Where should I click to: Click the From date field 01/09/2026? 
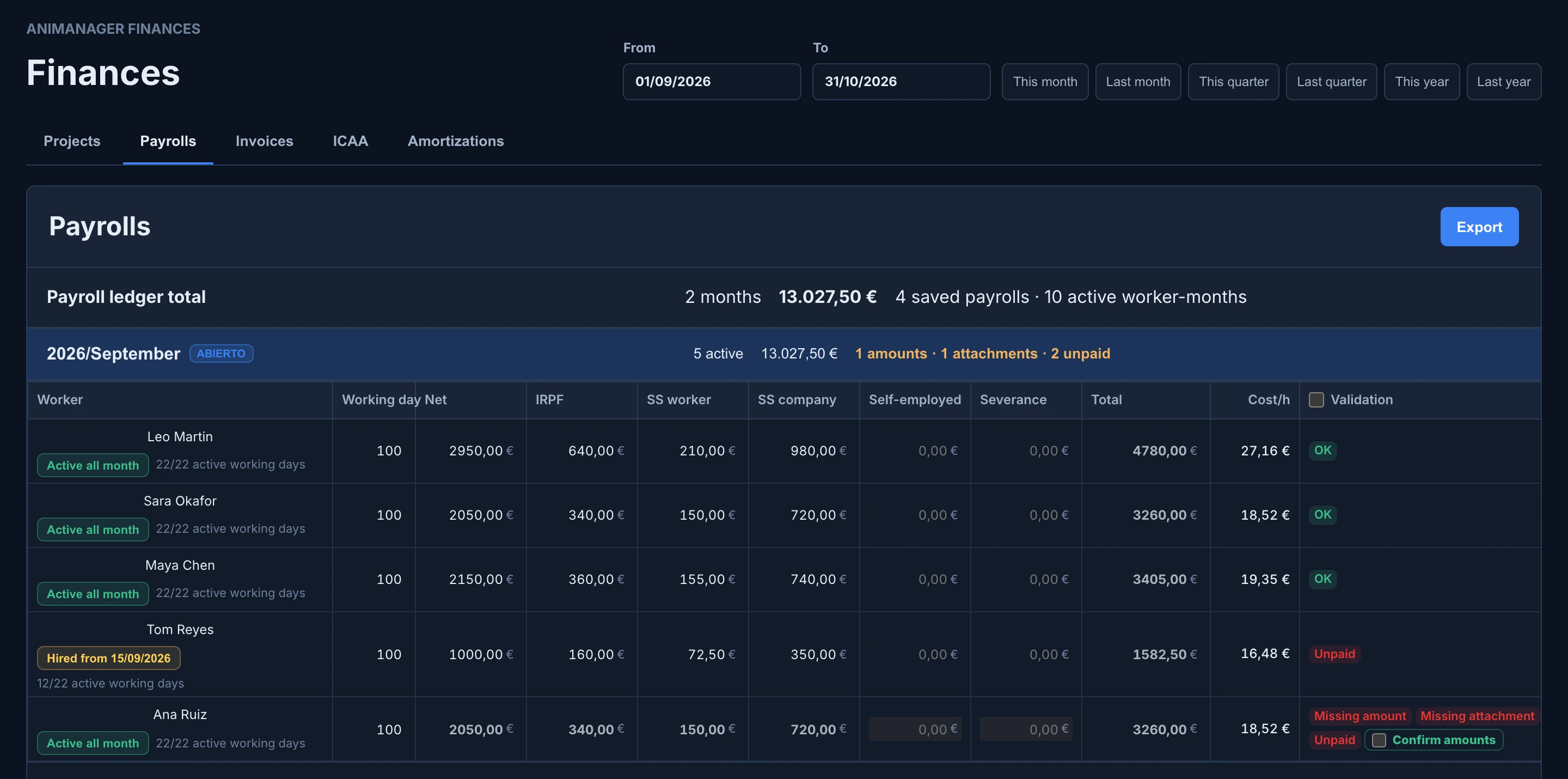point(712,82)
